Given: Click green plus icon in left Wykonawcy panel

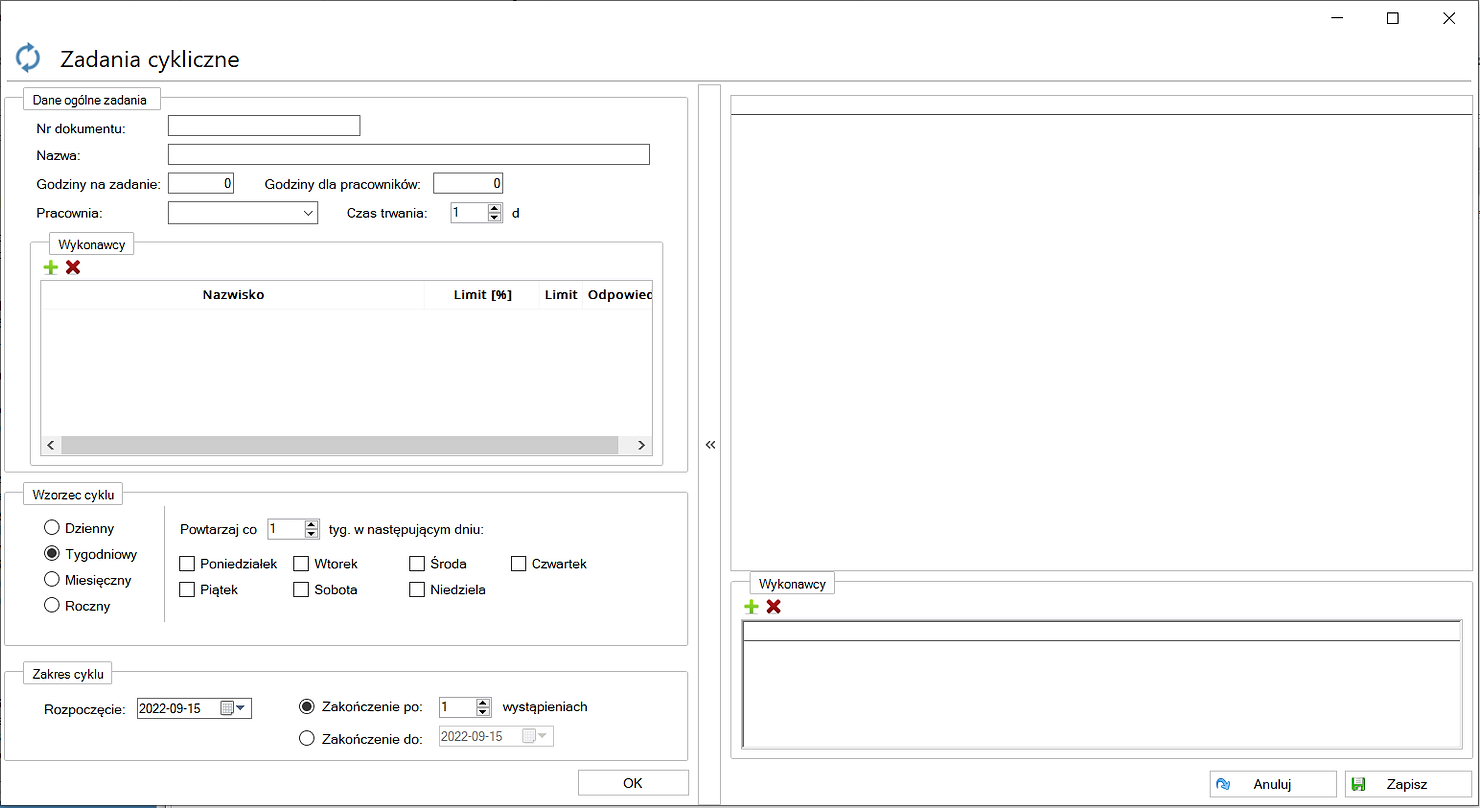Looking at the screenshot, I should (x=51, y=267).
